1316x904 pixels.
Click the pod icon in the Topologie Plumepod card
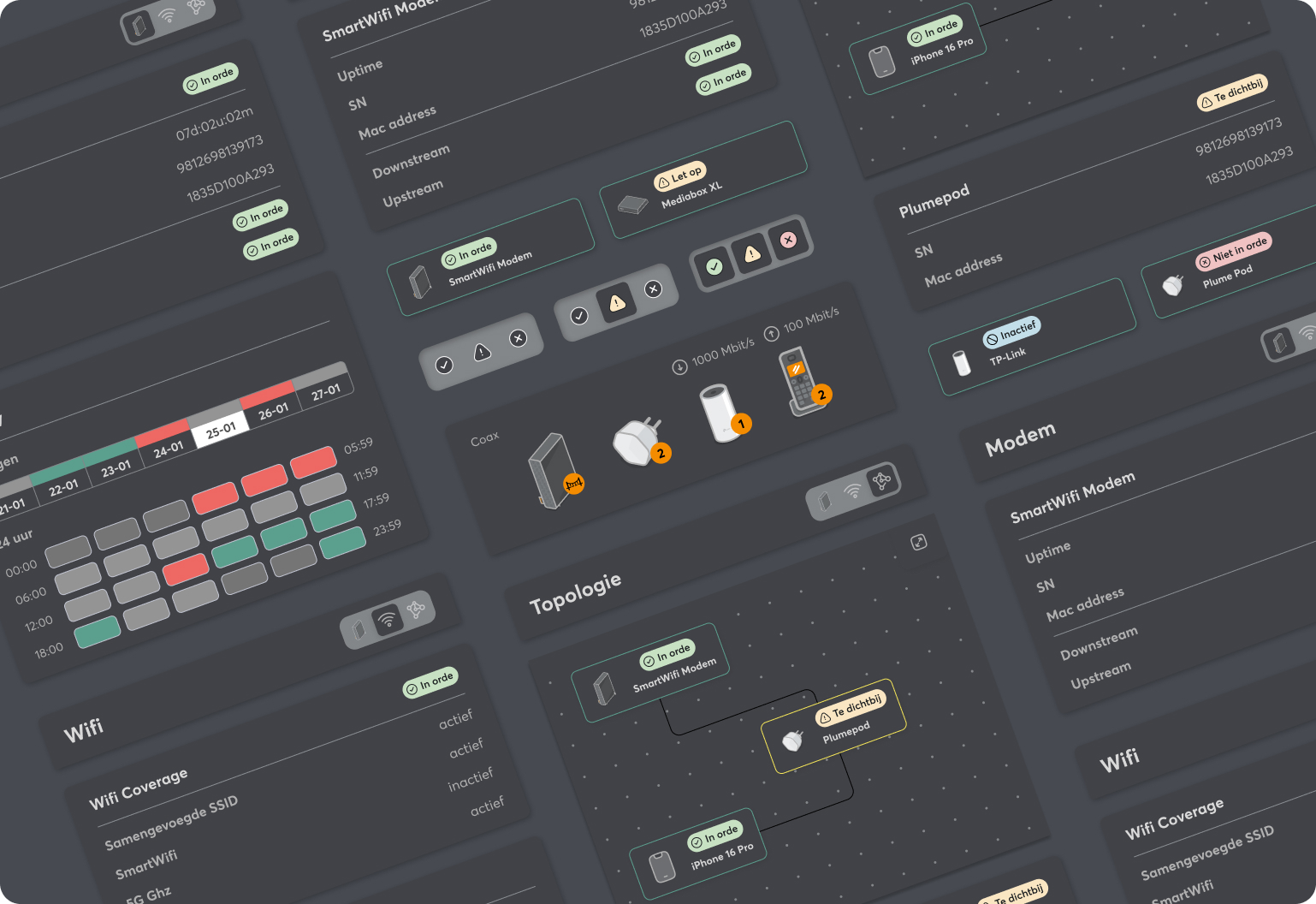coord(793,740)
